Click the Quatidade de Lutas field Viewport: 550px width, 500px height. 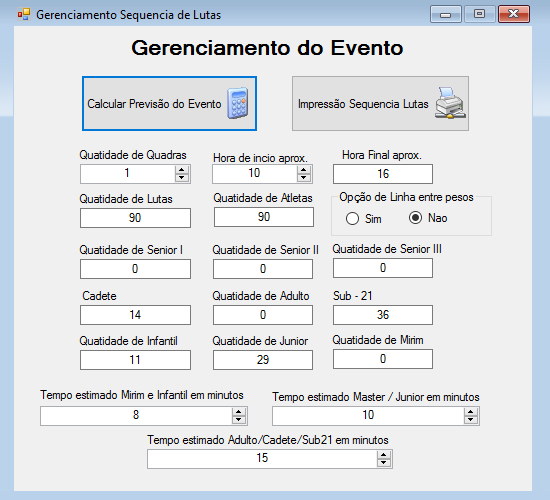point(135,218)
